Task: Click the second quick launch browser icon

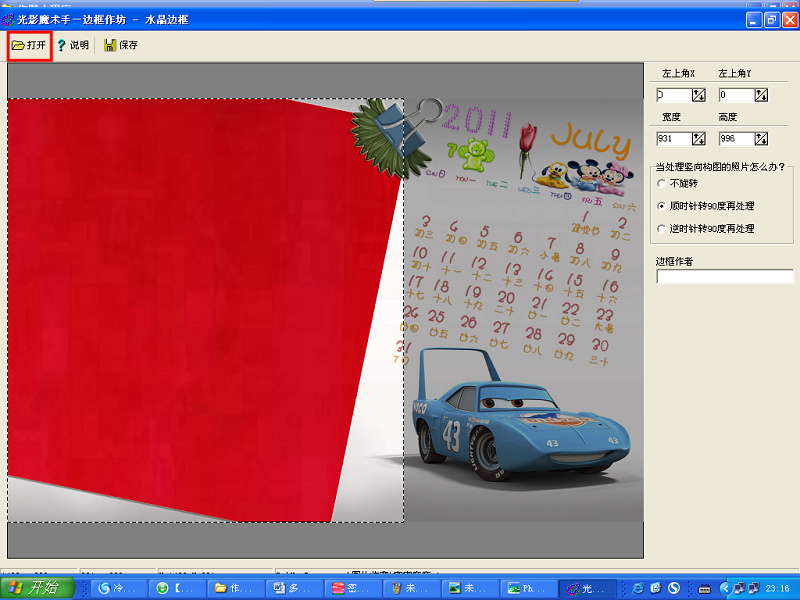Action: (x=656, y=588)
